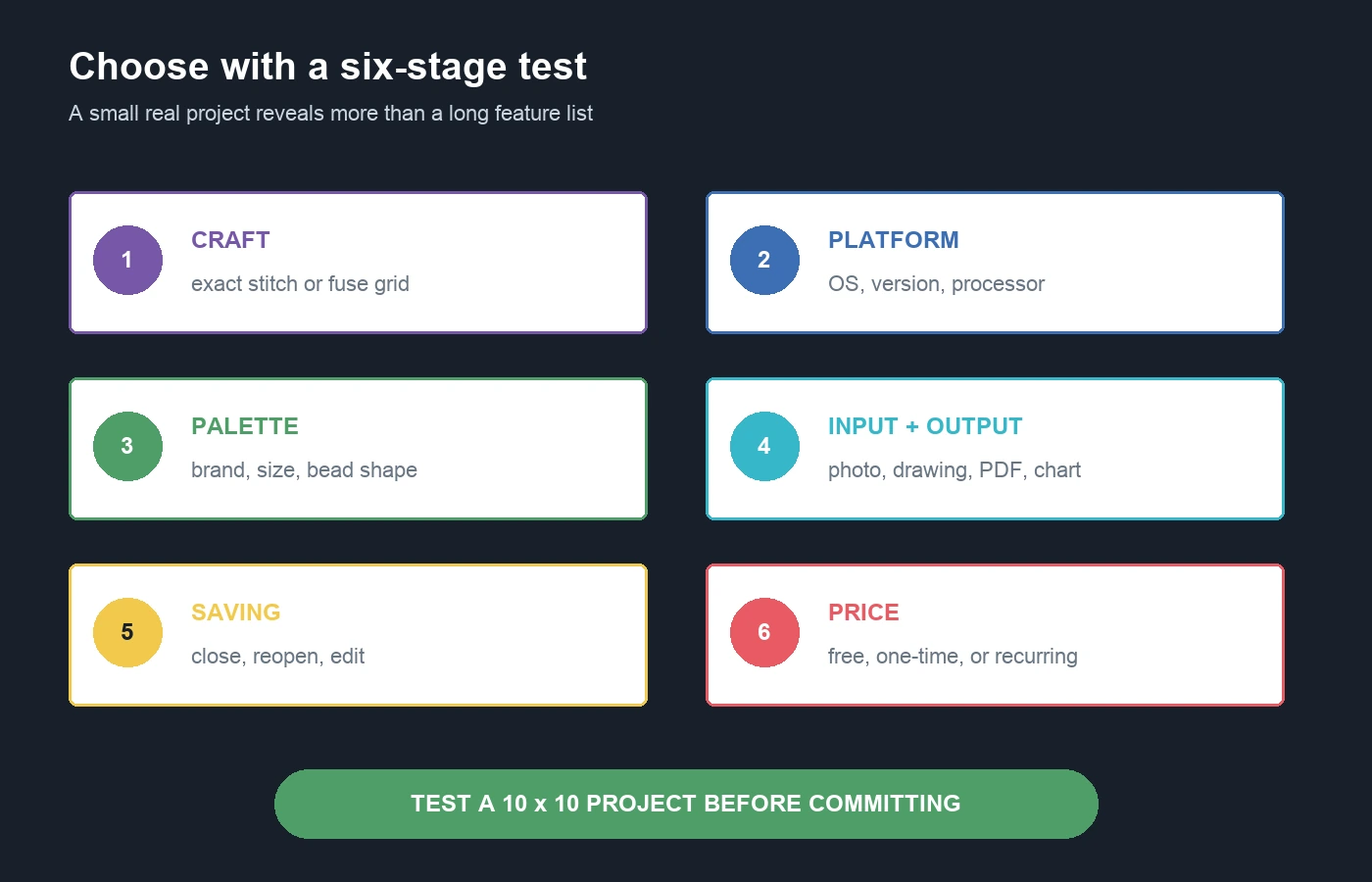Click 'OS, version, processor' description
Image resolution: width=1372 pixels, height=882 pixels.
[x=936, y=284]
